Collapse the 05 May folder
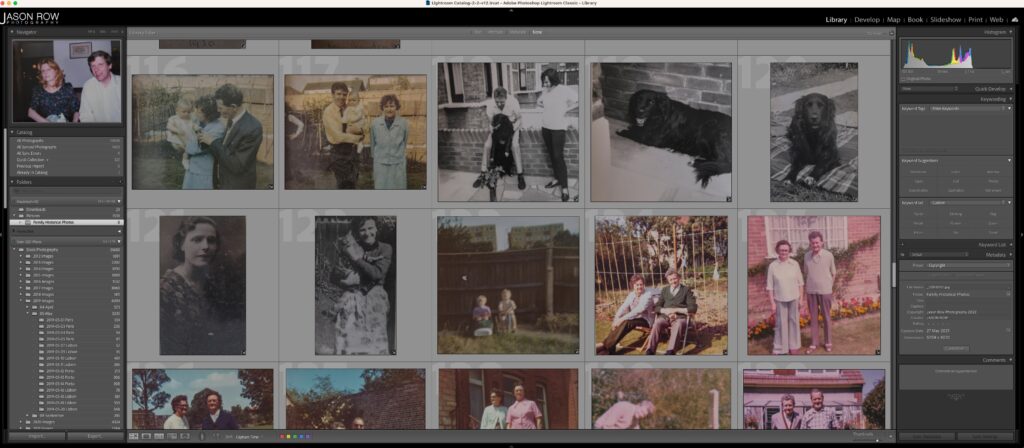The height and width of the screenshot is (448, 1024). (x=27, y=313)
